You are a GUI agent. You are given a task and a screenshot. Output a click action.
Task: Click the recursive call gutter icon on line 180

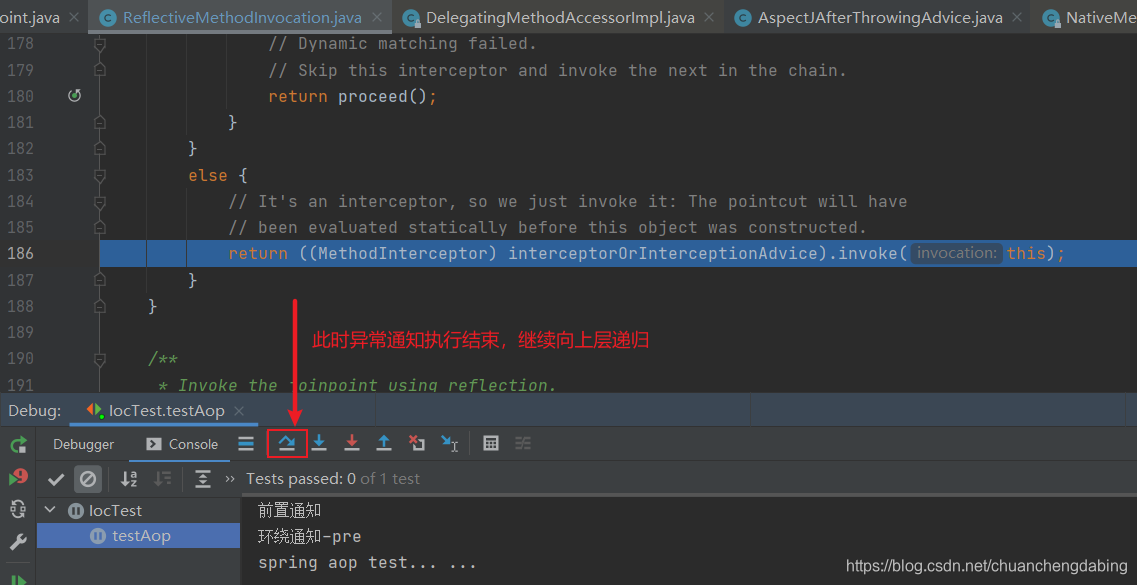pyautogui.click(x=74, y=96)
